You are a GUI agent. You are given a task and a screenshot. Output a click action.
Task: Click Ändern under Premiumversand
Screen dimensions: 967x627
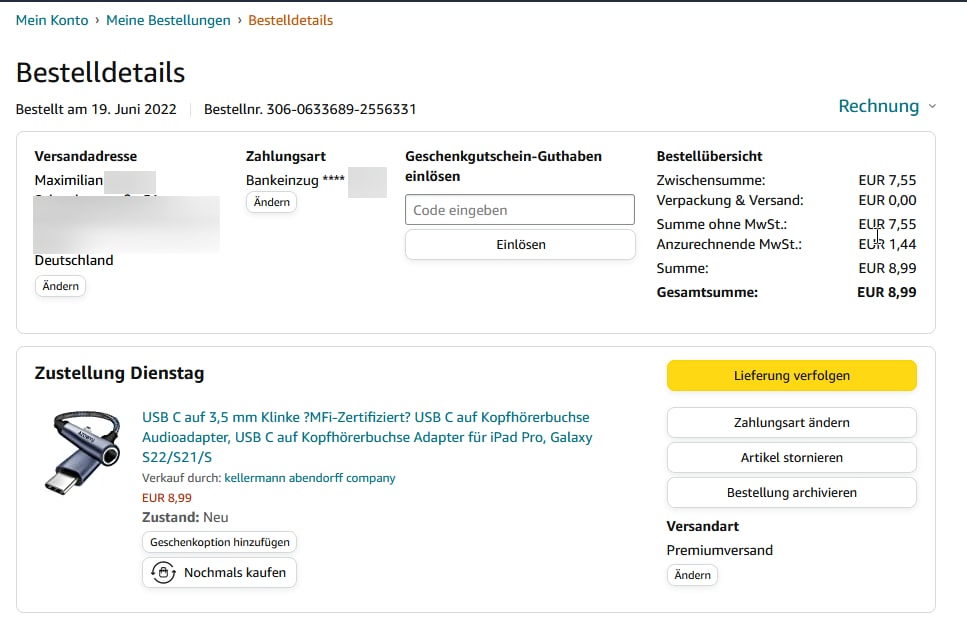(x=692, y=575)
